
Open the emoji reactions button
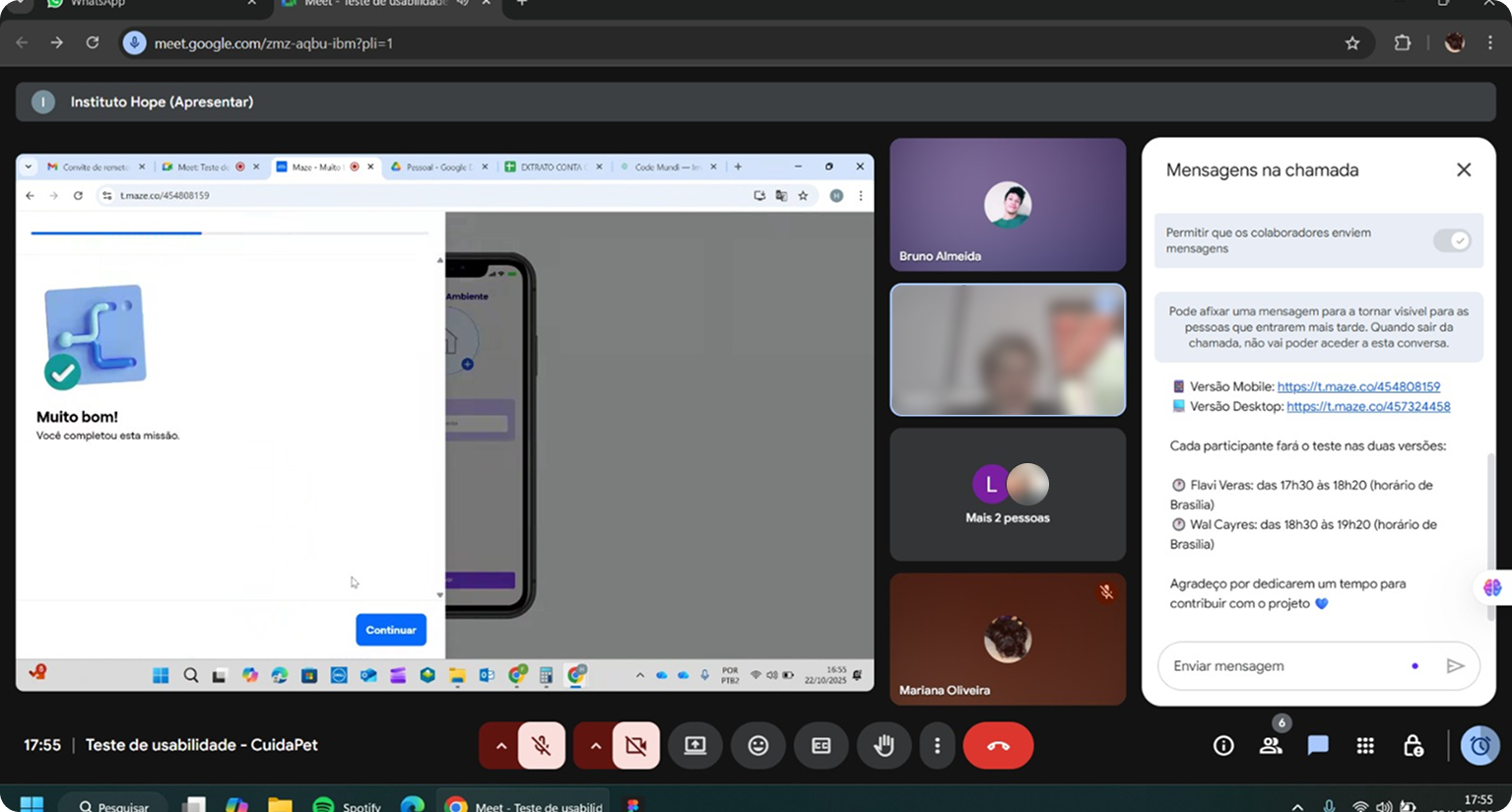tap(757, 746)
